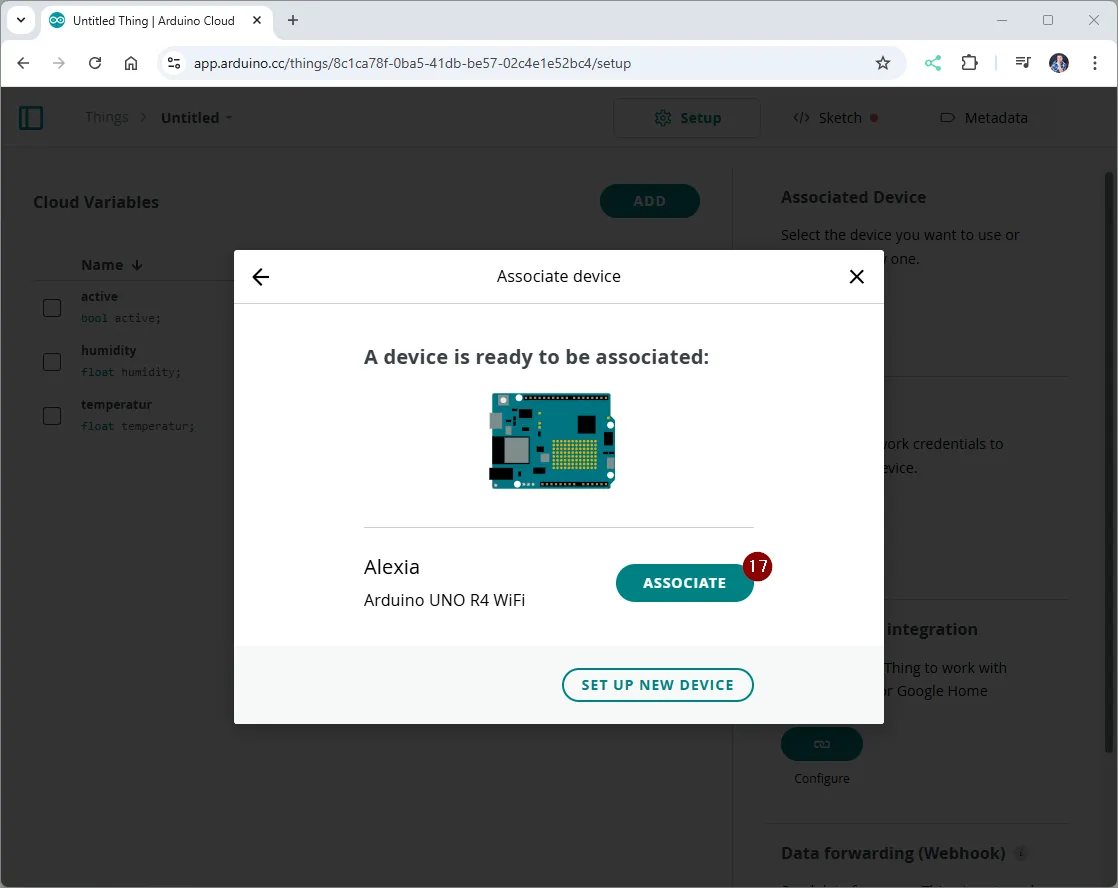Open the Metadata tab

tap(984, 118)
